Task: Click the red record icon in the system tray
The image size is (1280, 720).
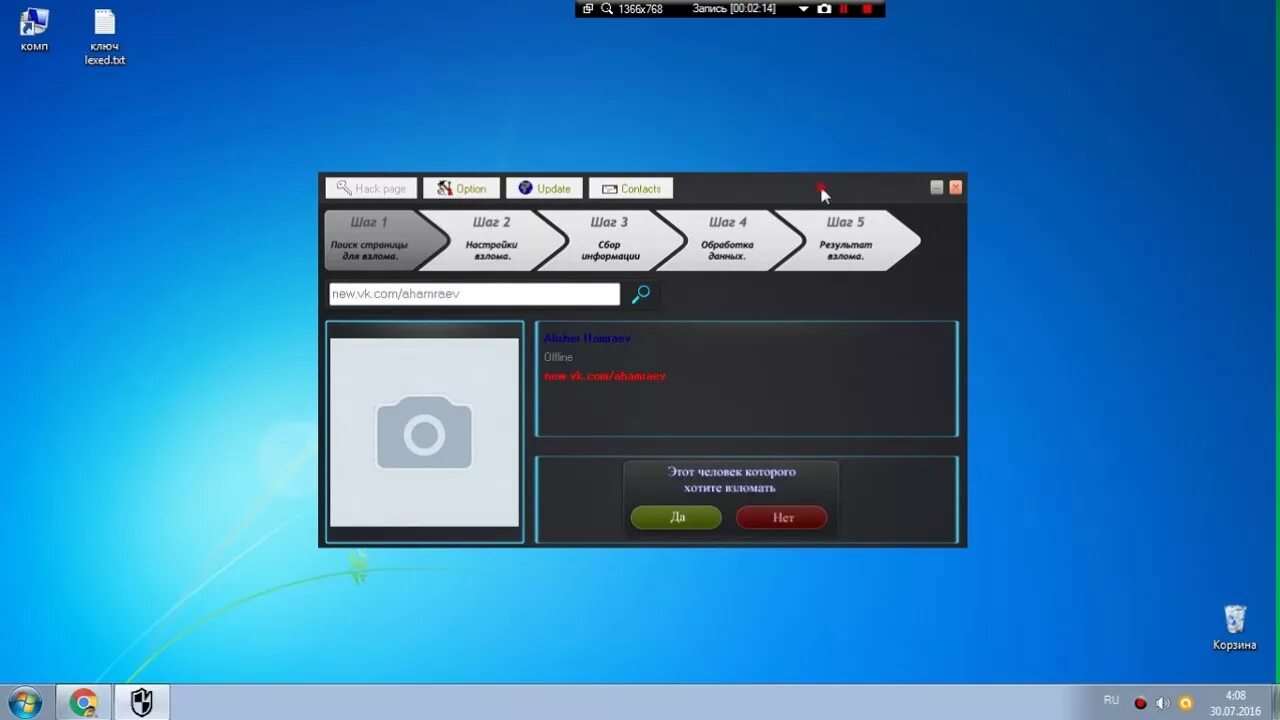Action: [1140, 703]
